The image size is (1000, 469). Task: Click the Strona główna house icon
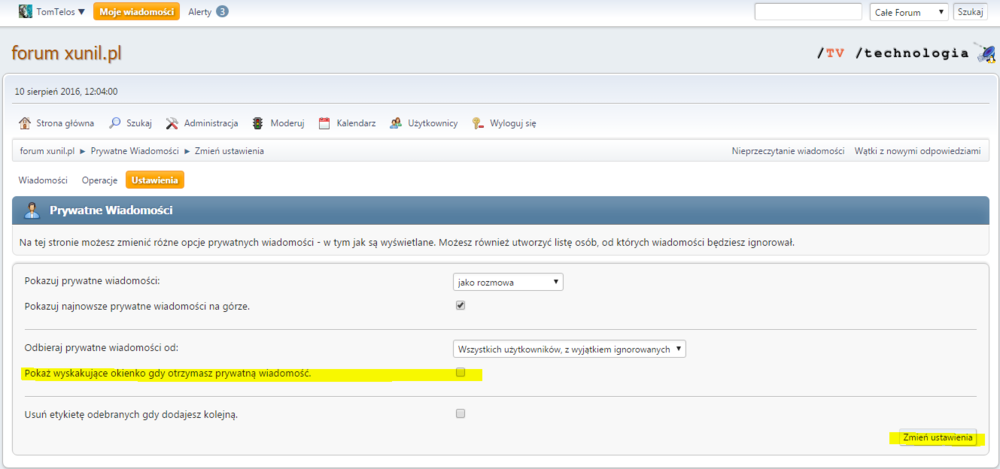click(x=25, y=123)
